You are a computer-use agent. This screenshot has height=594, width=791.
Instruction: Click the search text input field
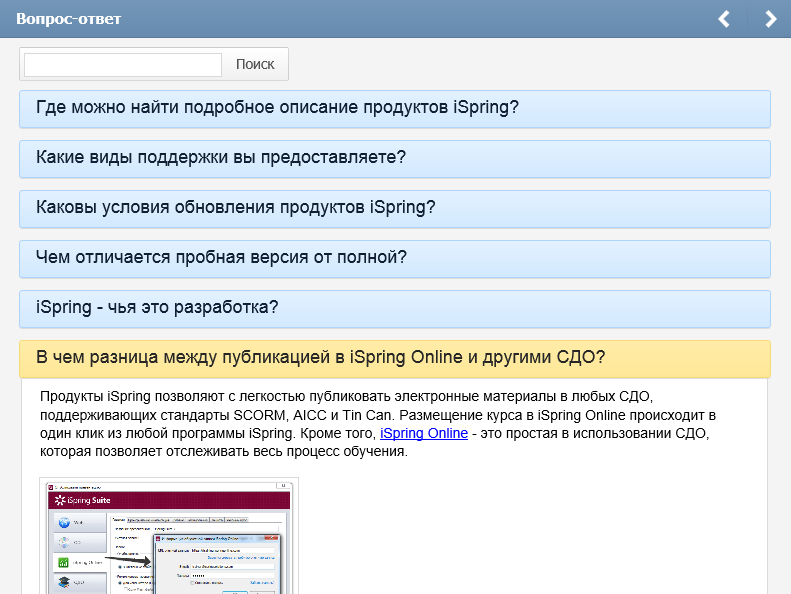click(123, 65)
